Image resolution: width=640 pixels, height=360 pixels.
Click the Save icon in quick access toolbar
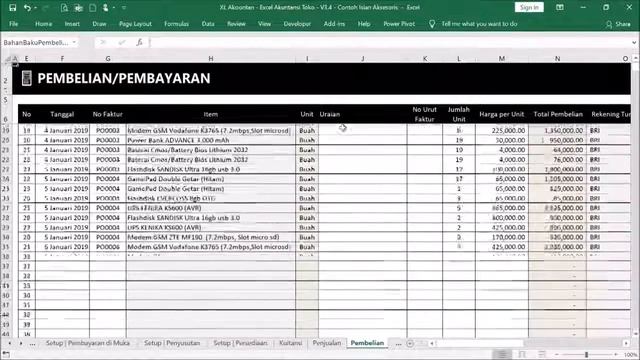pyautogui.click(x=12, y=7)
